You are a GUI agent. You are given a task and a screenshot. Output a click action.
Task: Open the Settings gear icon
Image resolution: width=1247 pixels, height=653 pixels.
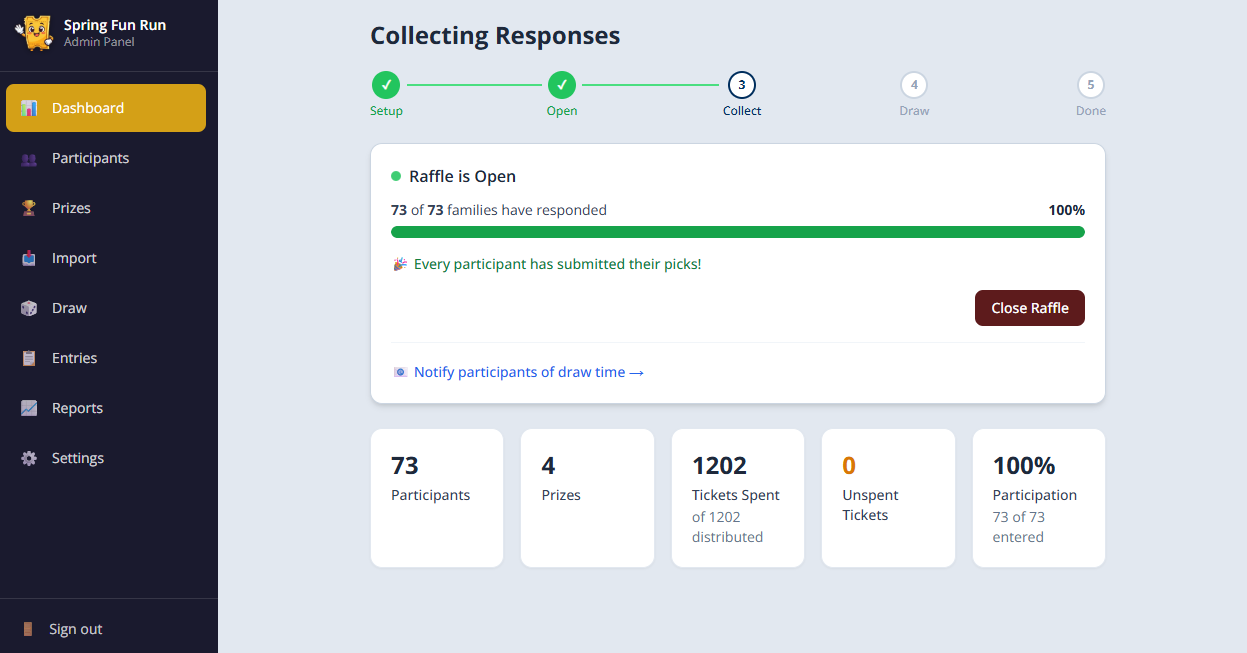[27, 457]
